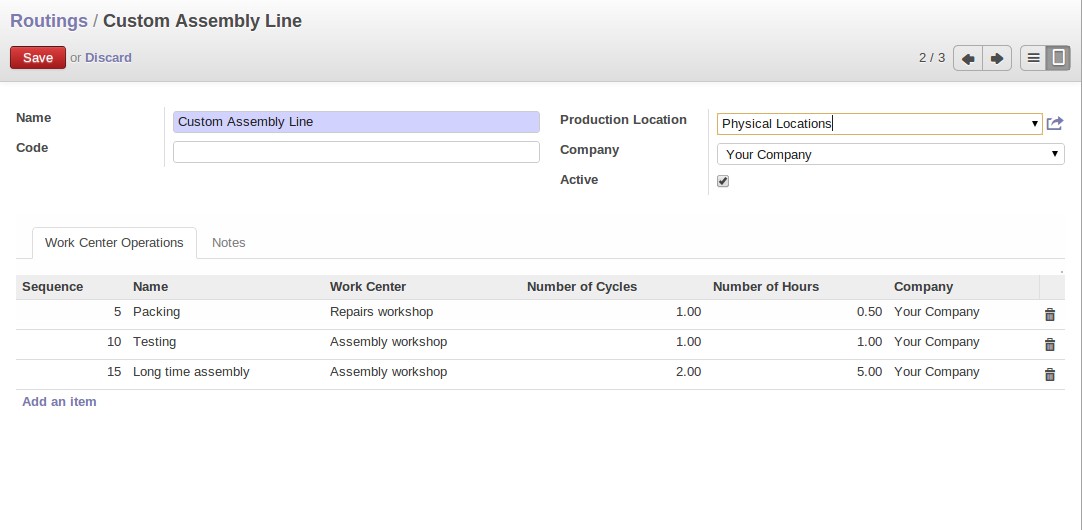
Task: Click the 5.00 hours value
Action: tap(869, 372)
